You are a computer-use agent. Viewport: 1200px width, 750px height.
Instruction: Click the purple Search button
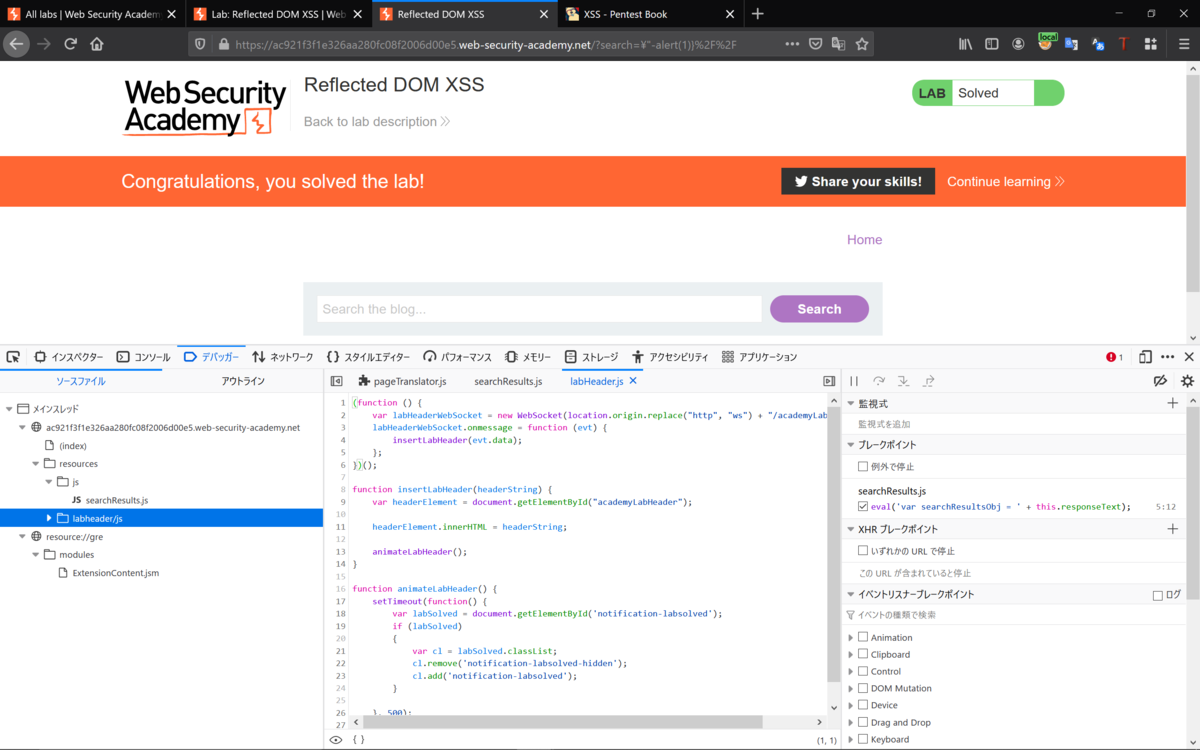tap(819, 309)
